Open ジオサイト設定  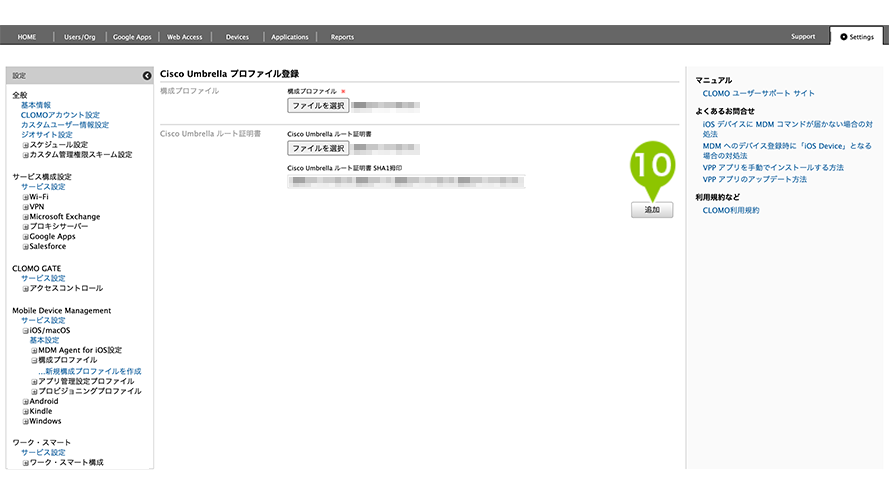point(46,134)
